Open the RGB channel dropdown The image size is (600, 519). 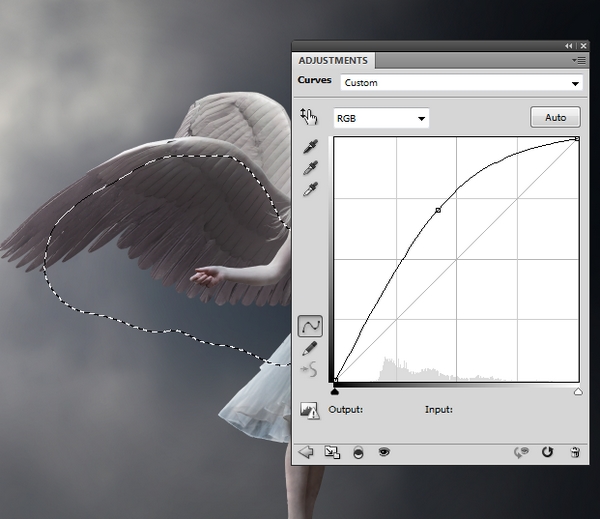click(x=381, y=118)
